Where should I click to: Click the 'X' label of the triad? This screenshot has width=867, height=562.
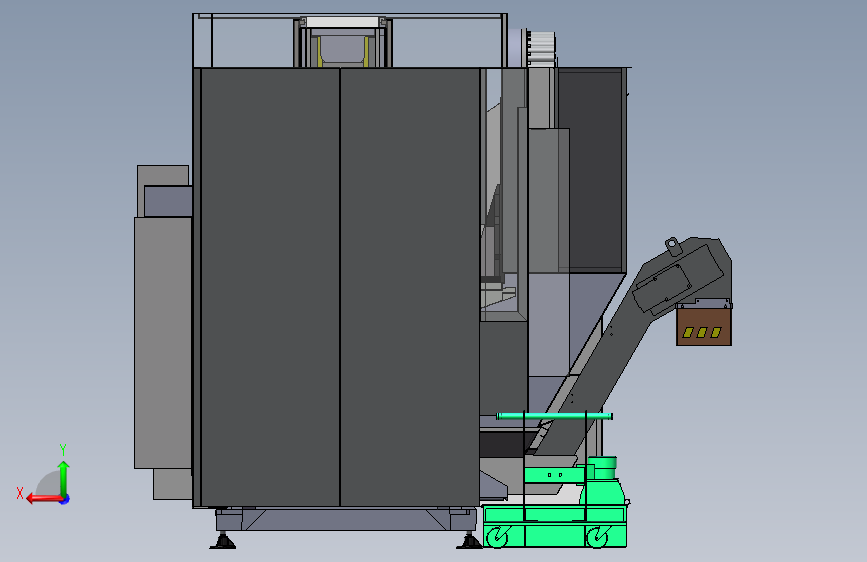pyautogui.click(x=20, y=493)
